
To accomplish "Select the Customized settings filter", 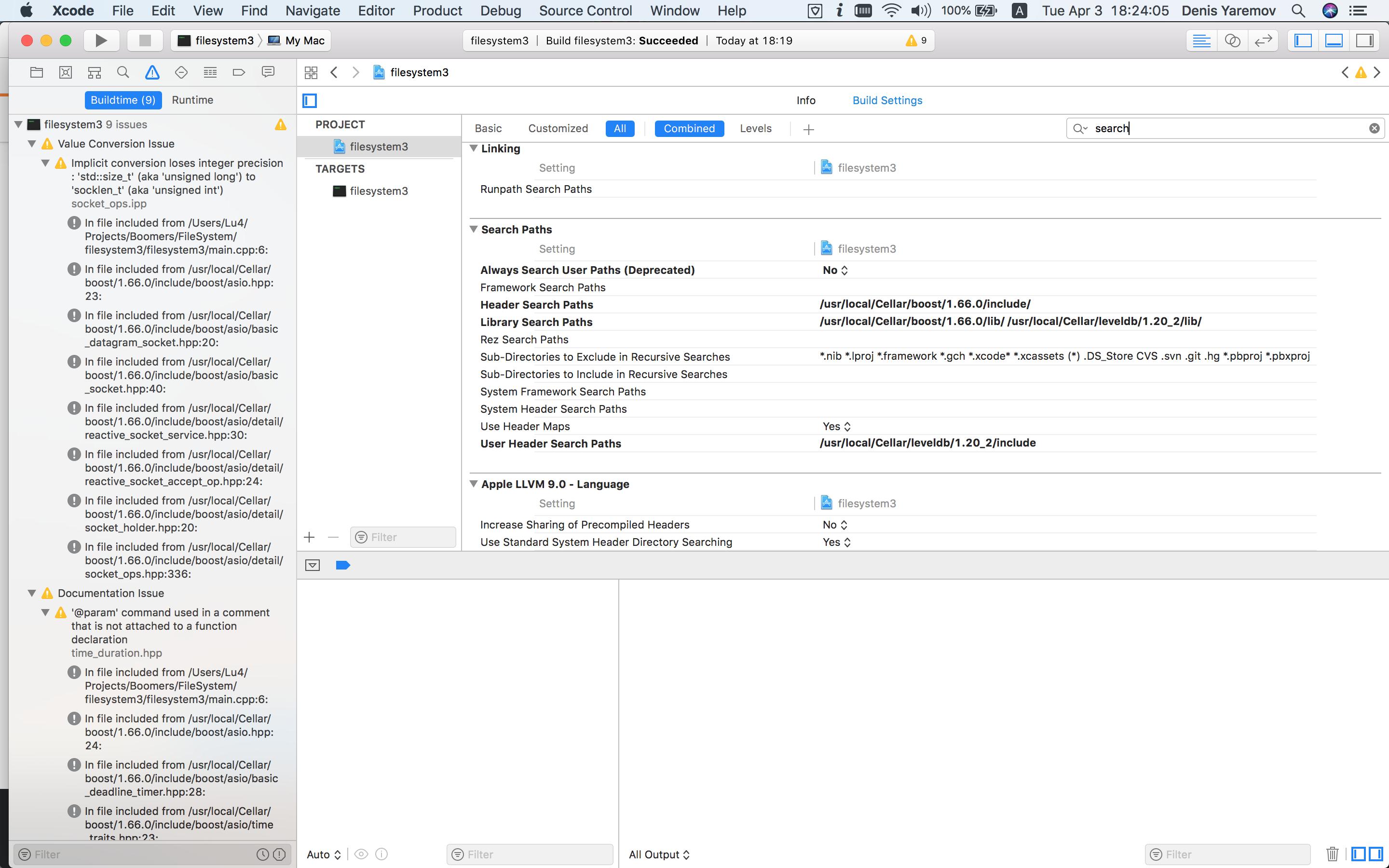I will point(558,129).
